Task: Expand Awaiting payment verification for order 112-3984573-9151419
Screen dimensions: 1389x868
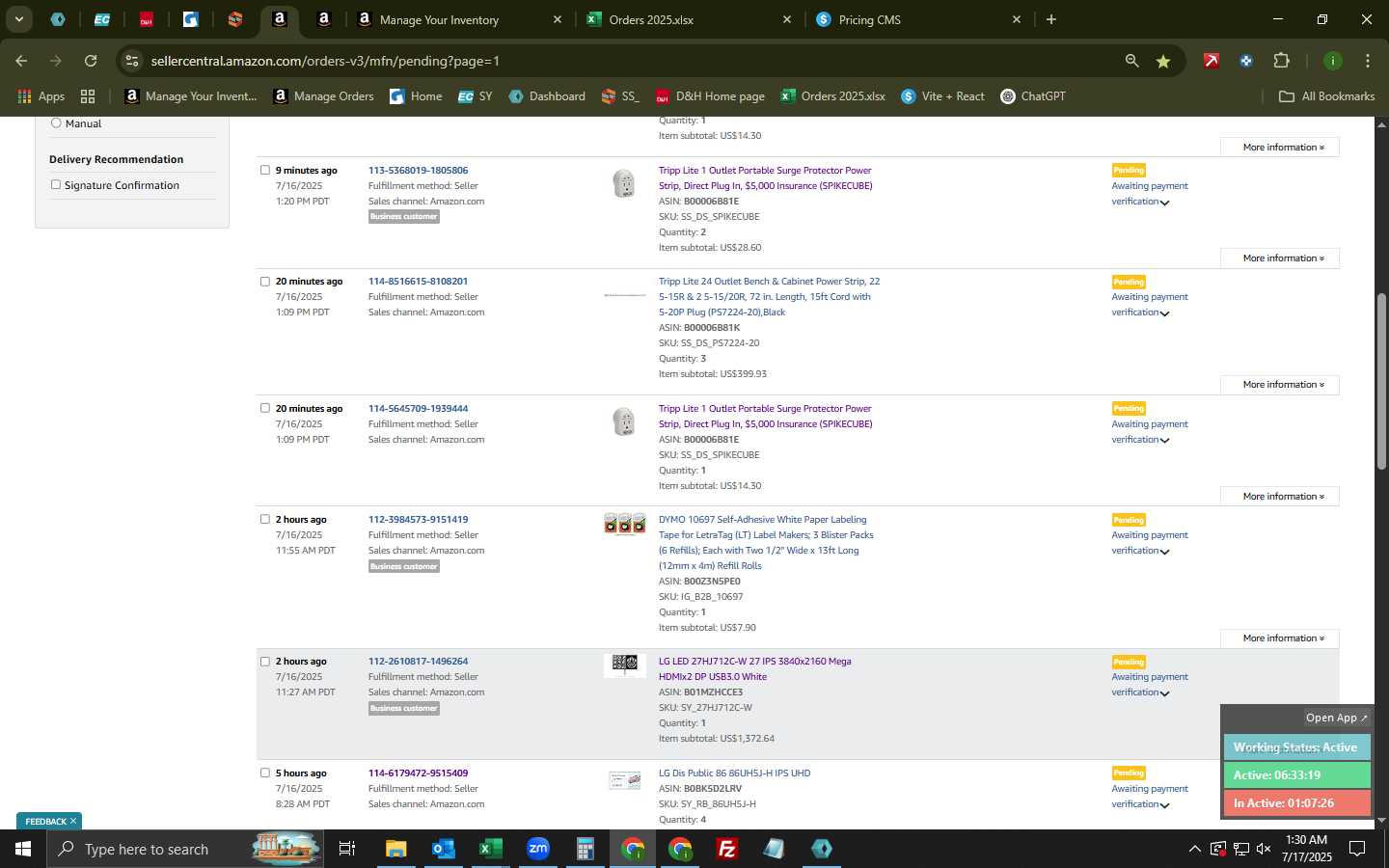Action: [x=1149, y=543]
